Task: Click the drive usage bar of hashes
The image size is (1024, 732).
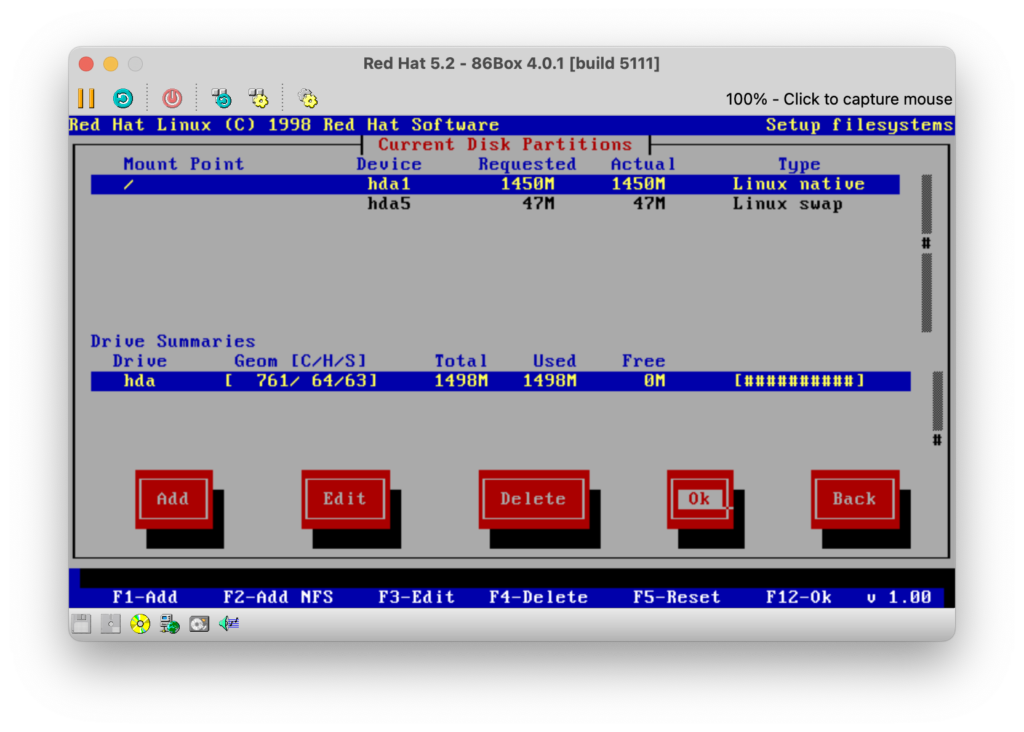Action: pos(799,381)
